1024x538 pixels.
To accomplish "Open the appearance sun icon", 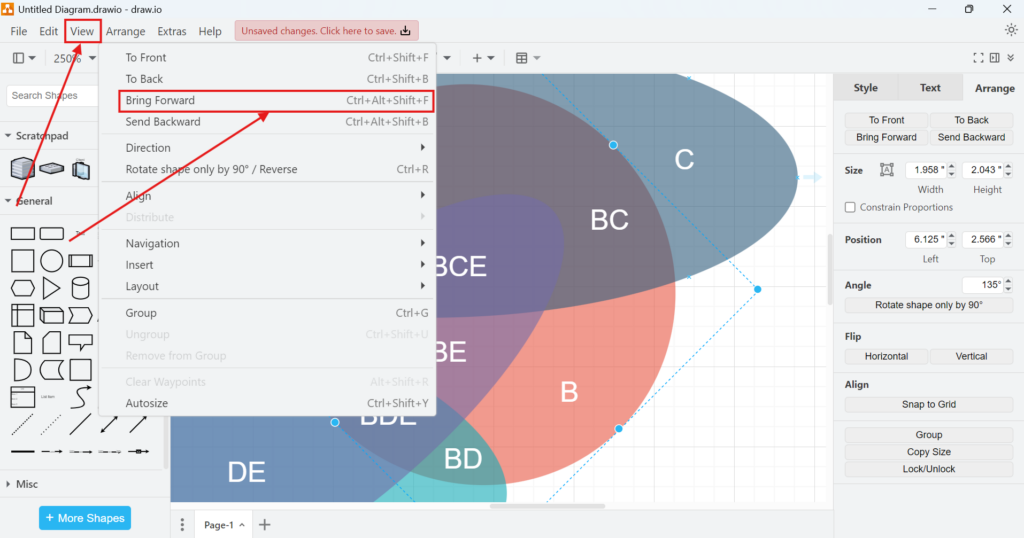I will point(1011,30).
